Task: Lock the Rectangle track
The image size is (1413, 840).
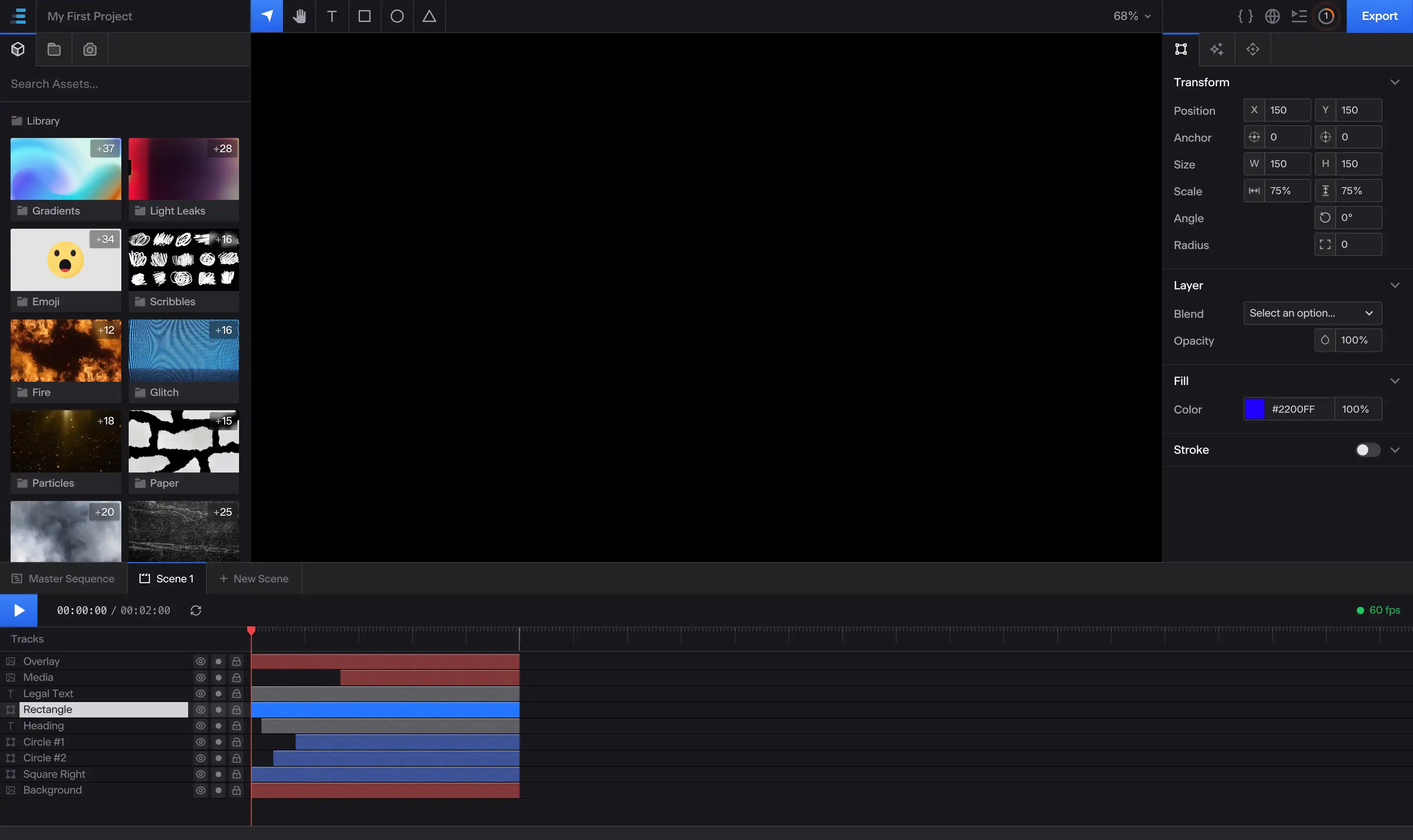Action: (236, 709)
